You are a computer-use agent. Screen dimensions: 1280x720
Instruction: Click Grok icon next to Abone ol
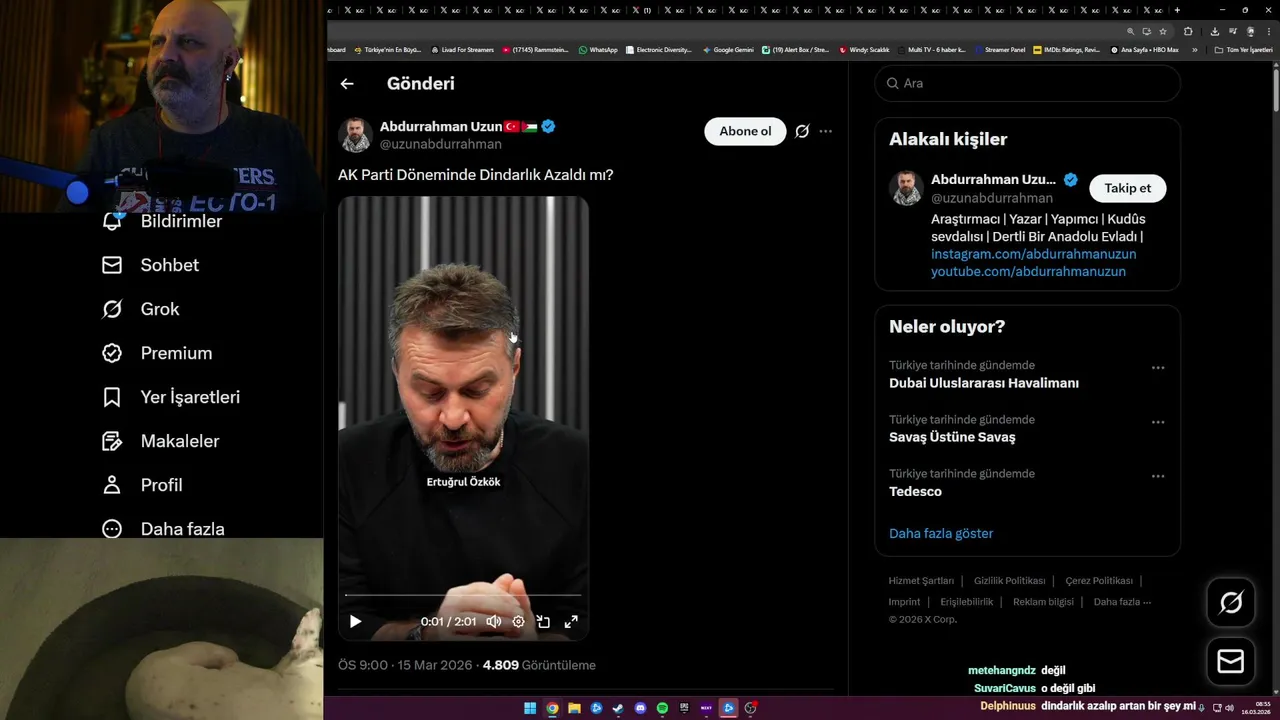click(x=802, y=131)
